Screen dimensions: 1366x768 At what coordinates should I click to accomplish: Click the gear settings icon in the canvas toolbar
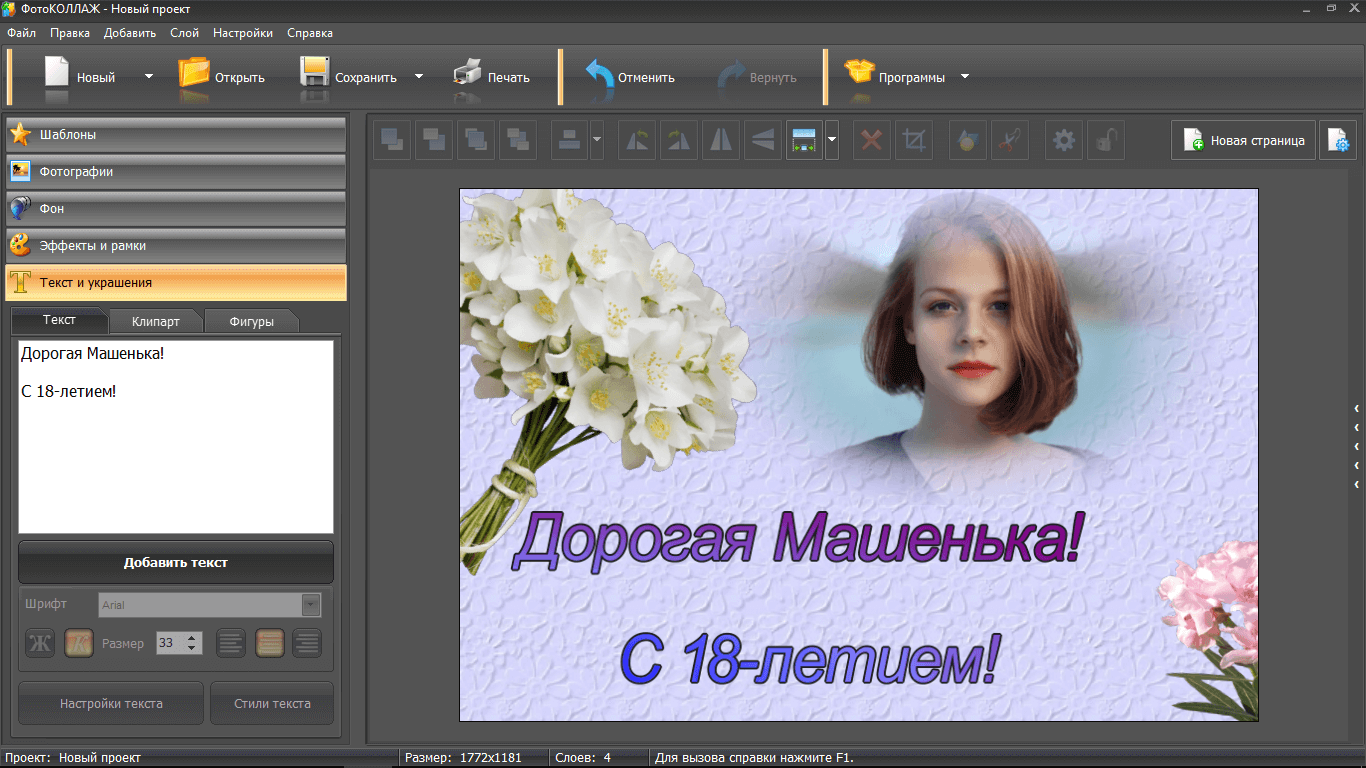tap(1064, 141)
